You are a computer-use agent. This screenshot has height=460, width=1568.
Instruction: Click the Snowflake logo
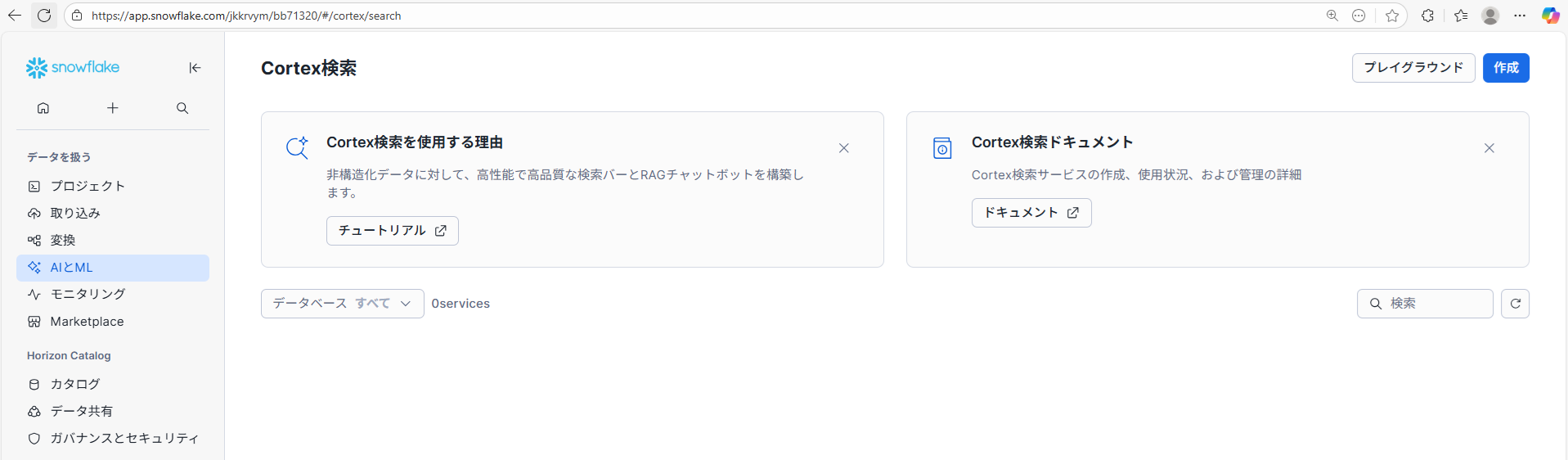coord(73,68)
